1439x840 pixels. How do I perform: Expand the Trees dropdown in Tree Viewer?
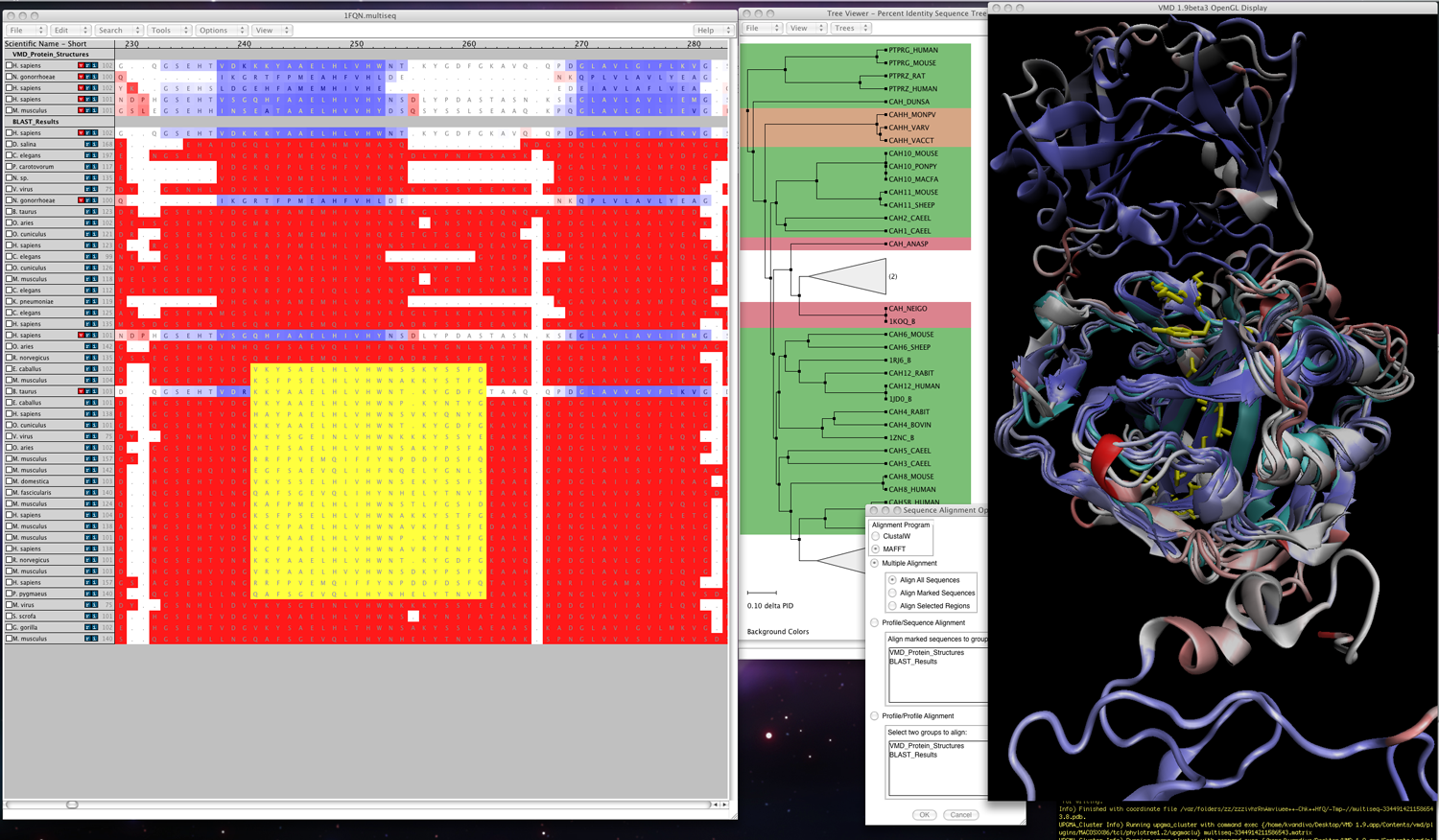pyautogui.click(x=850, y=28)
